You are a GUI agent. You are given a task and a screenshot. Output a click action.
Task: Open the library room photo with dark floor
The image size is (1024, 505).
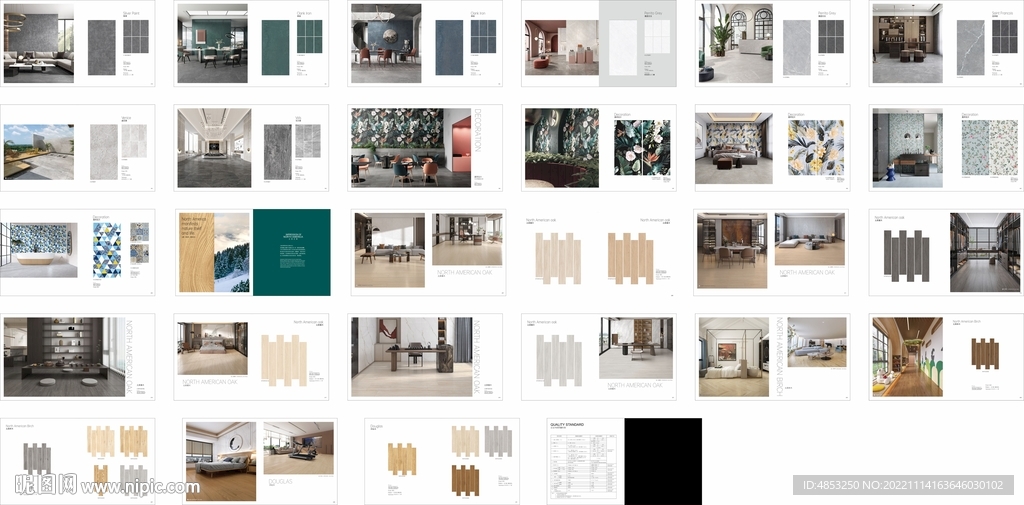[x=985, y=252]
